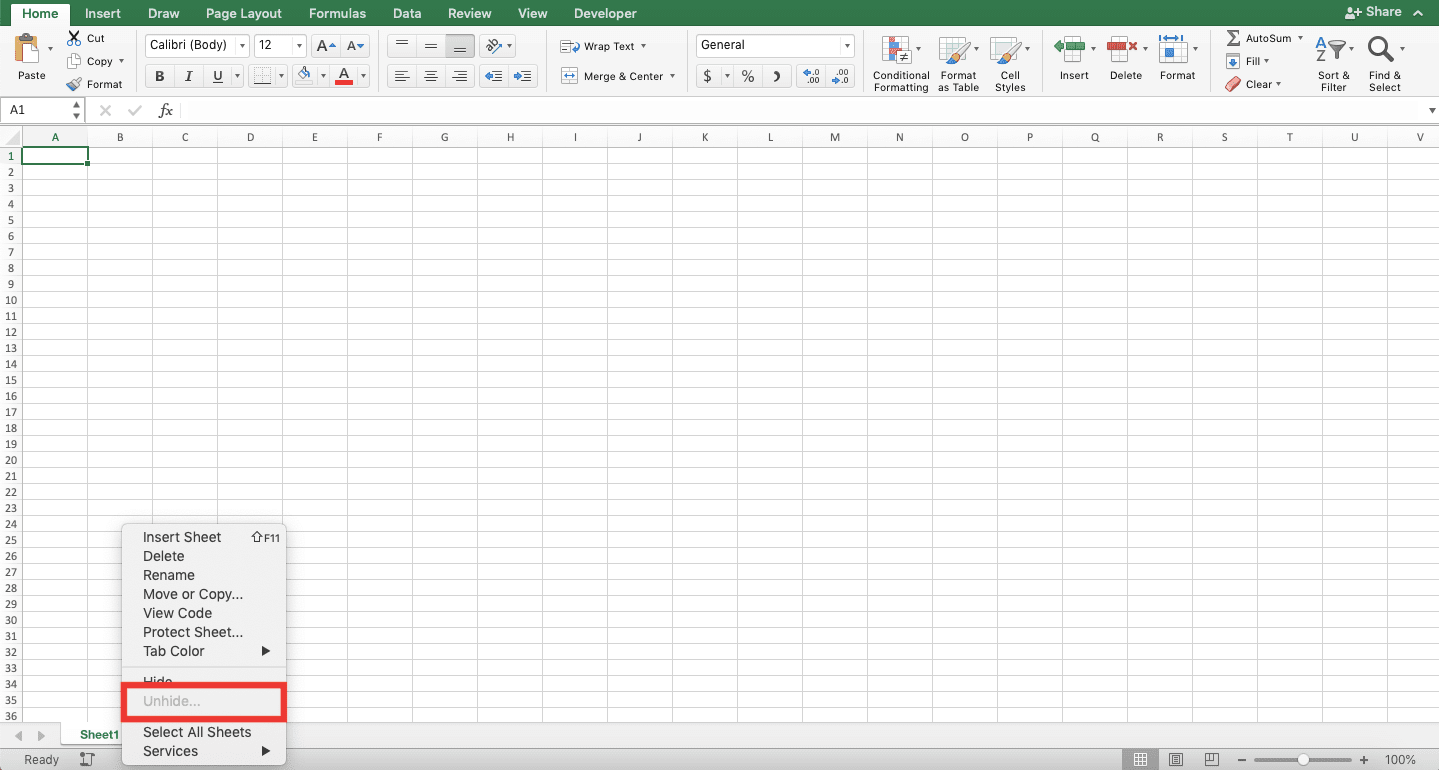
Task: Open Cell Styles gallery
Action: pos(1009,62)
